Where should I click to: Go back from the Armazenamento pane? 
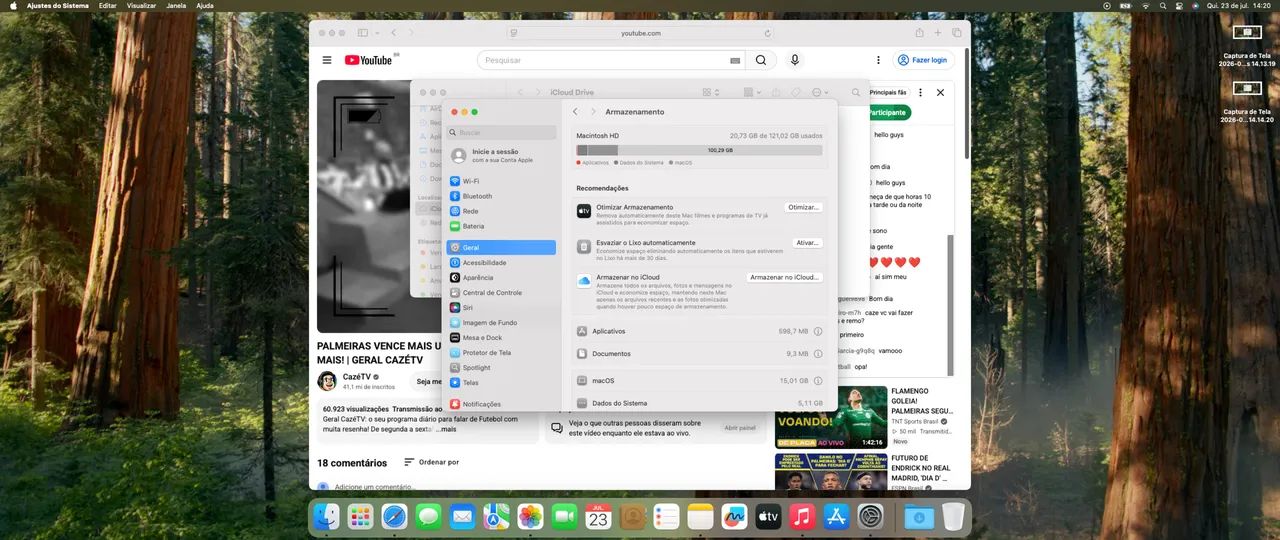click(x=575, y=112)
